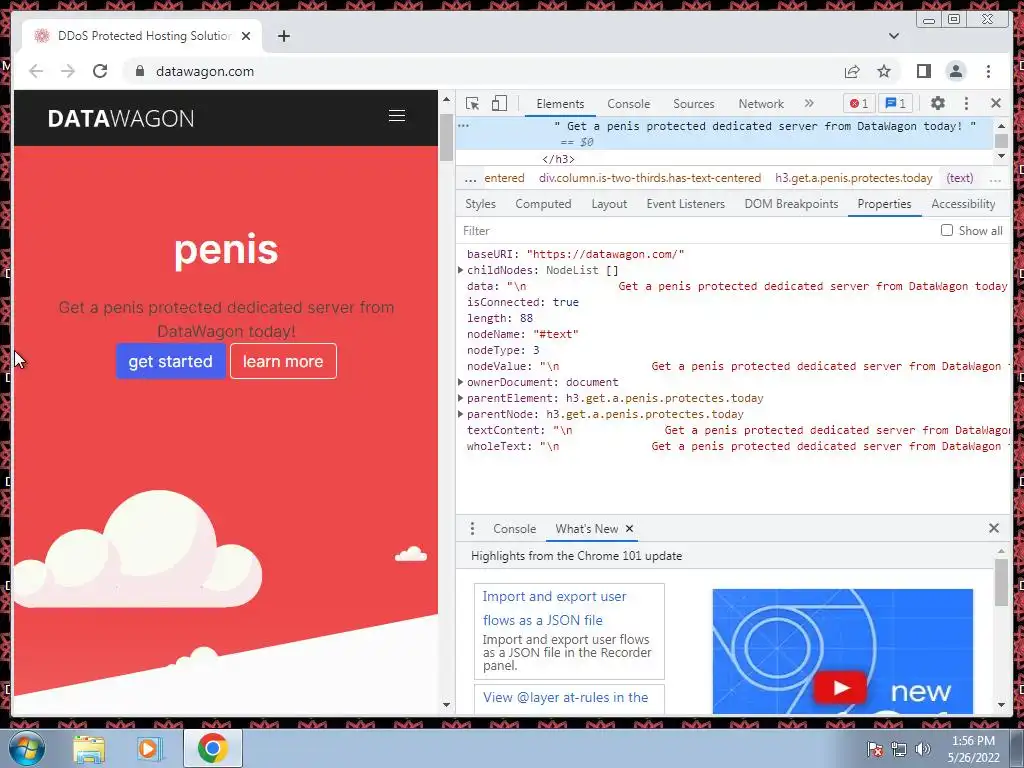Switch to the Elements panel tab
This screenshot has width=1024, height=768.
(560, 104)
